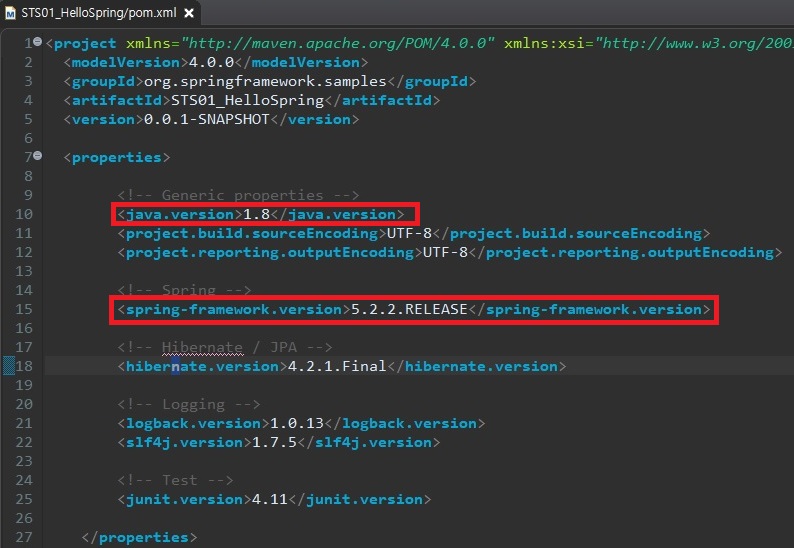
Task: Select the STS01_HelloSpring/pom.xml editor tab
Action: point(99,13)
